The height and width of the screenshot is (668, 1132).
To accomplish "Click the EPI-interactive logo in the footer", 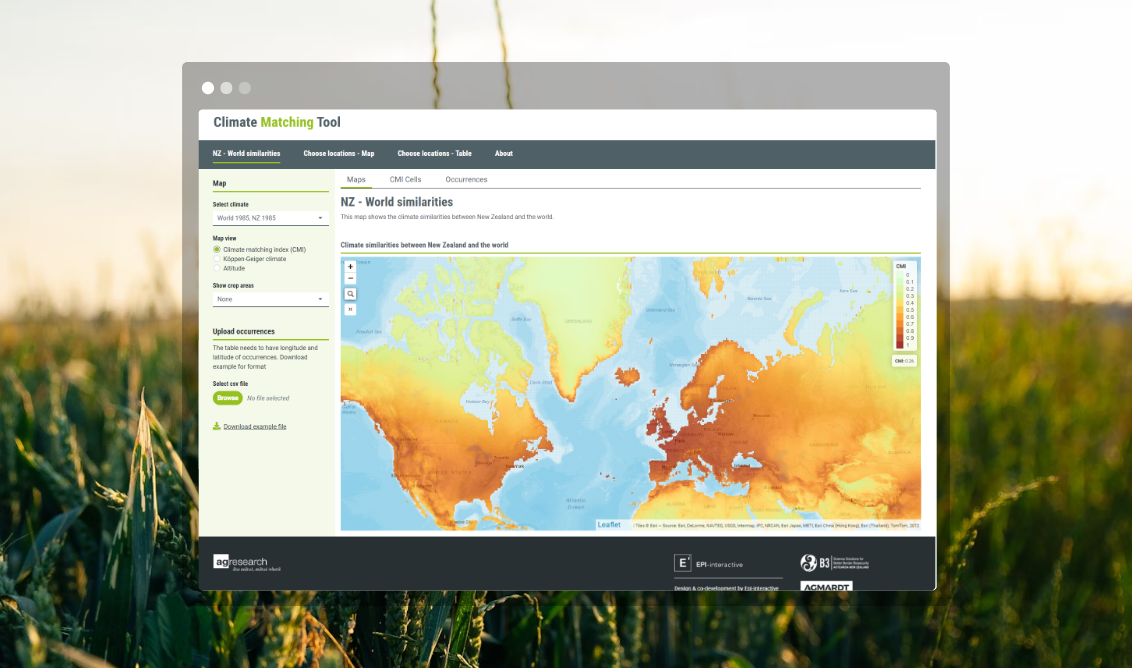I will (708, 563).
